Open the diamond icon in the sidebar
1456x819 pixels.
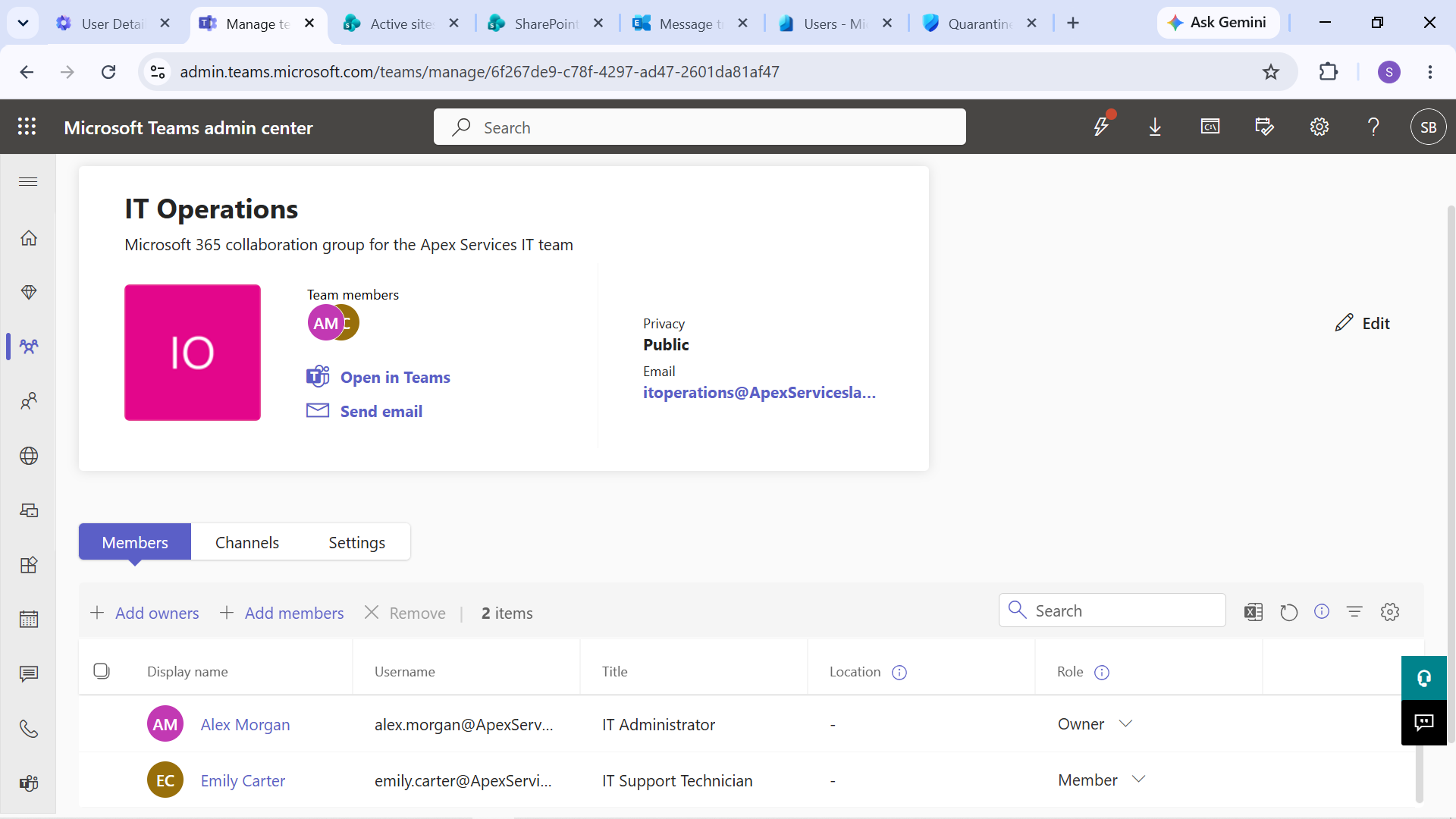coord(29,293)
